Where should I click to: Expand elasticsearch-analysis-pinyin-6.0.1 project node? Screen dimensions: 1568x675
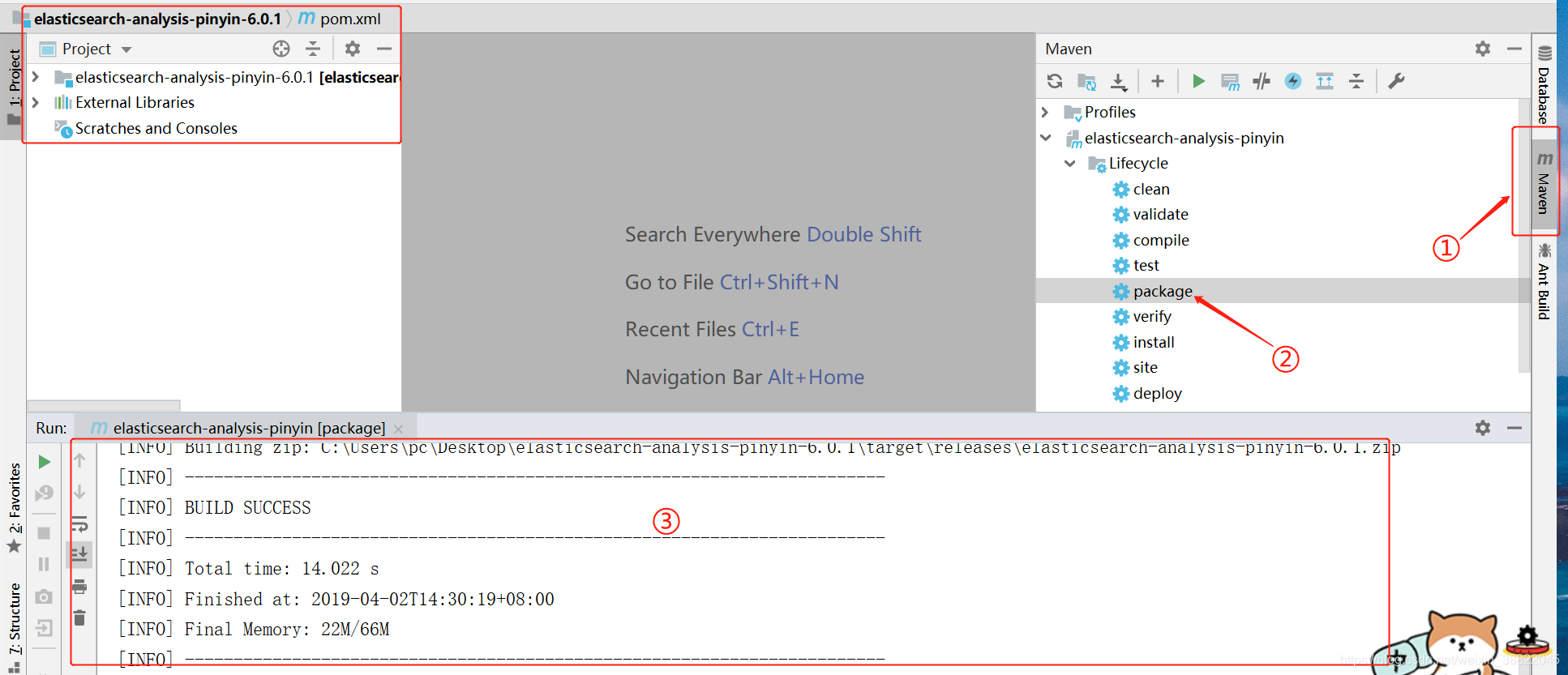point(36,77)
